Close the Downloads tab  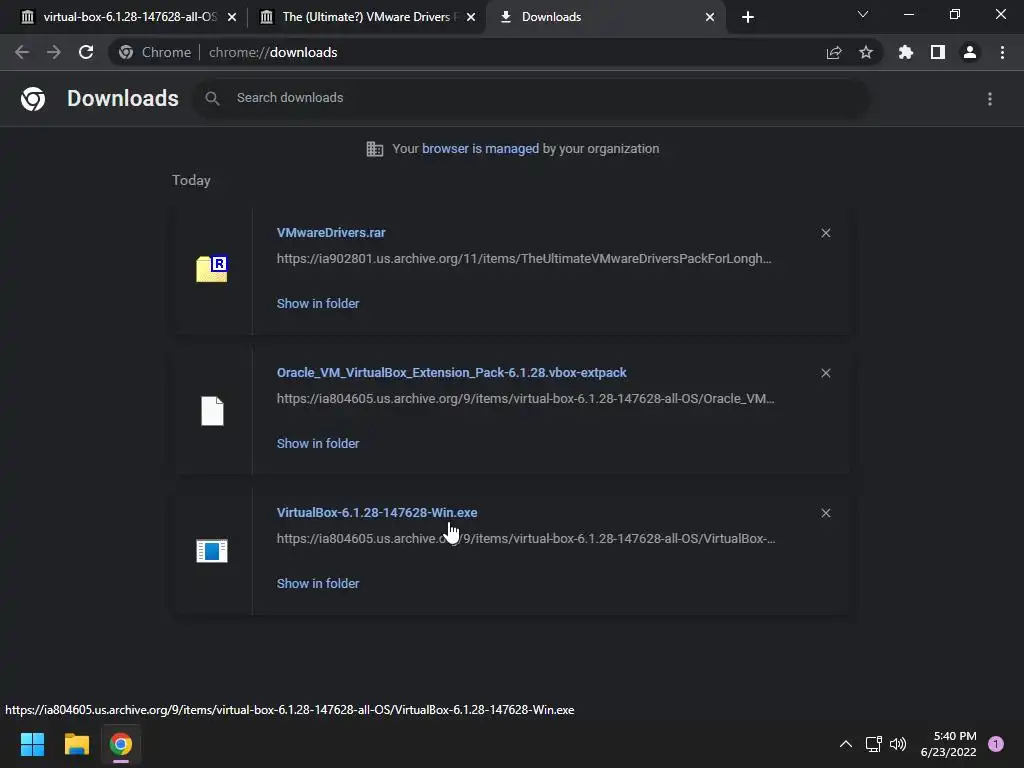pos(710,17)
